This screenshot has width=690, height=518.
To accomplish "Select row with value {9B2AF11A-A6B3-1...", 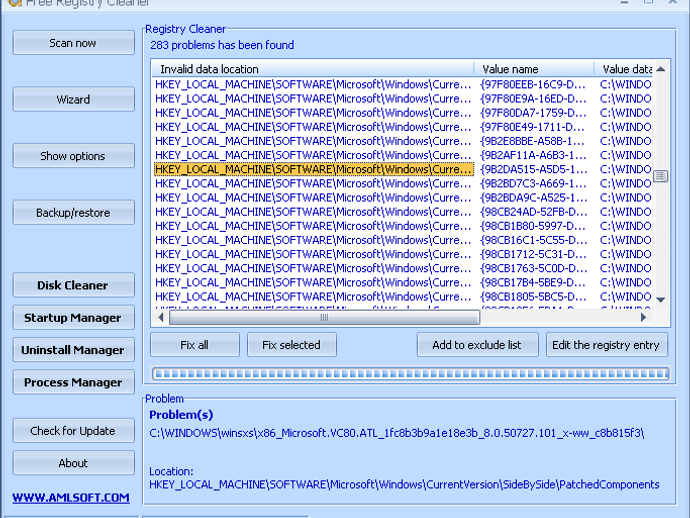I will pos(403,155).
